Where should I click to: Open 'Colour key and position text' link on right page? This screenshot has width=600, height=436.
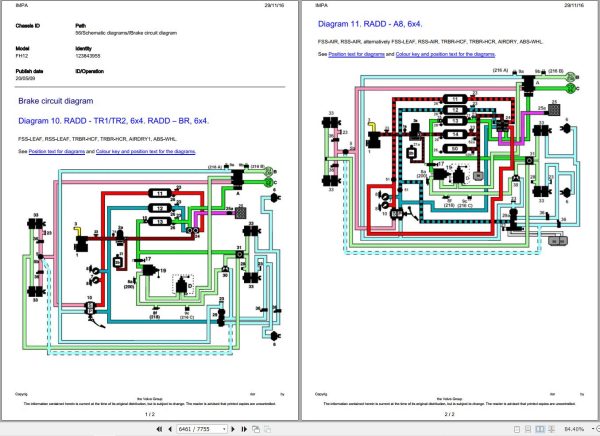click(x=445, y=54)
